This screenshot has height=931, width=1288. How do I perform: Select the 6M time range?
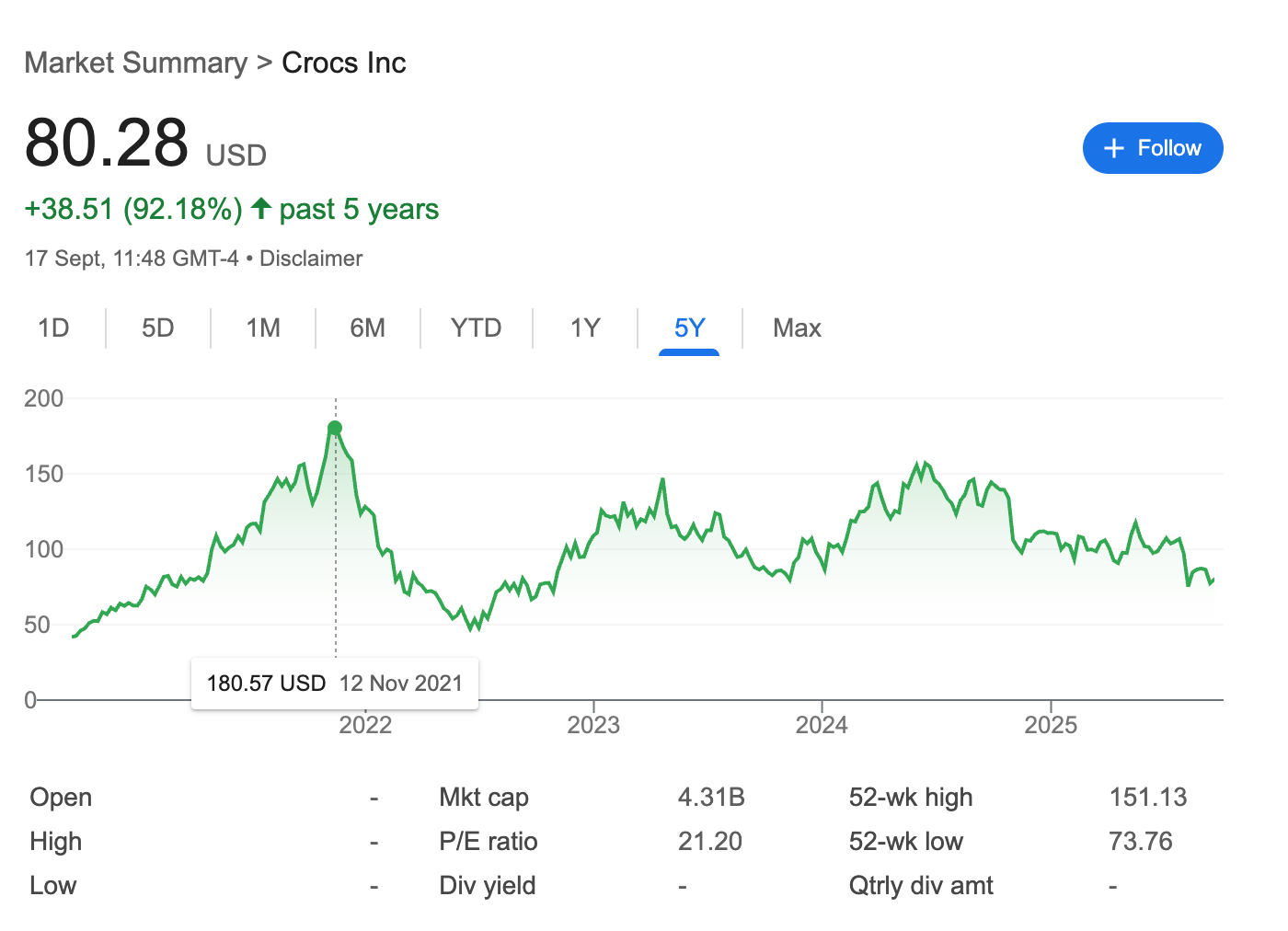pyautogui.click(x=368, y=328)
